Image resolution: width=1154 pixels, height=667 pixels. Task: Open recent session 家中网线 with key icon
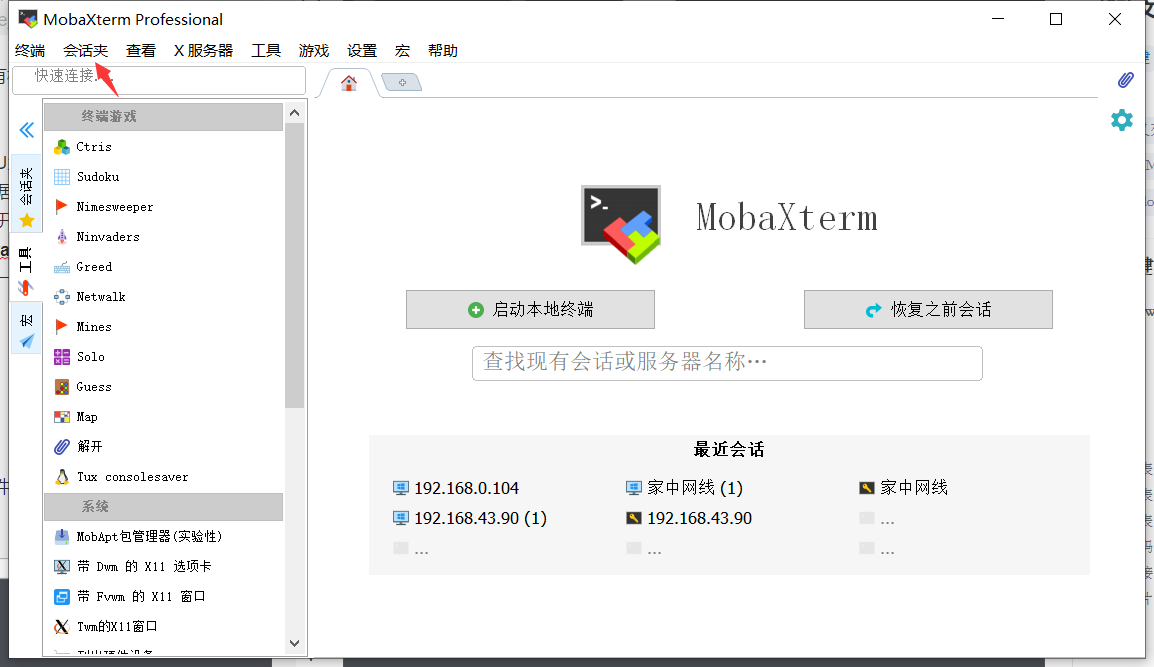coord(903,487)
